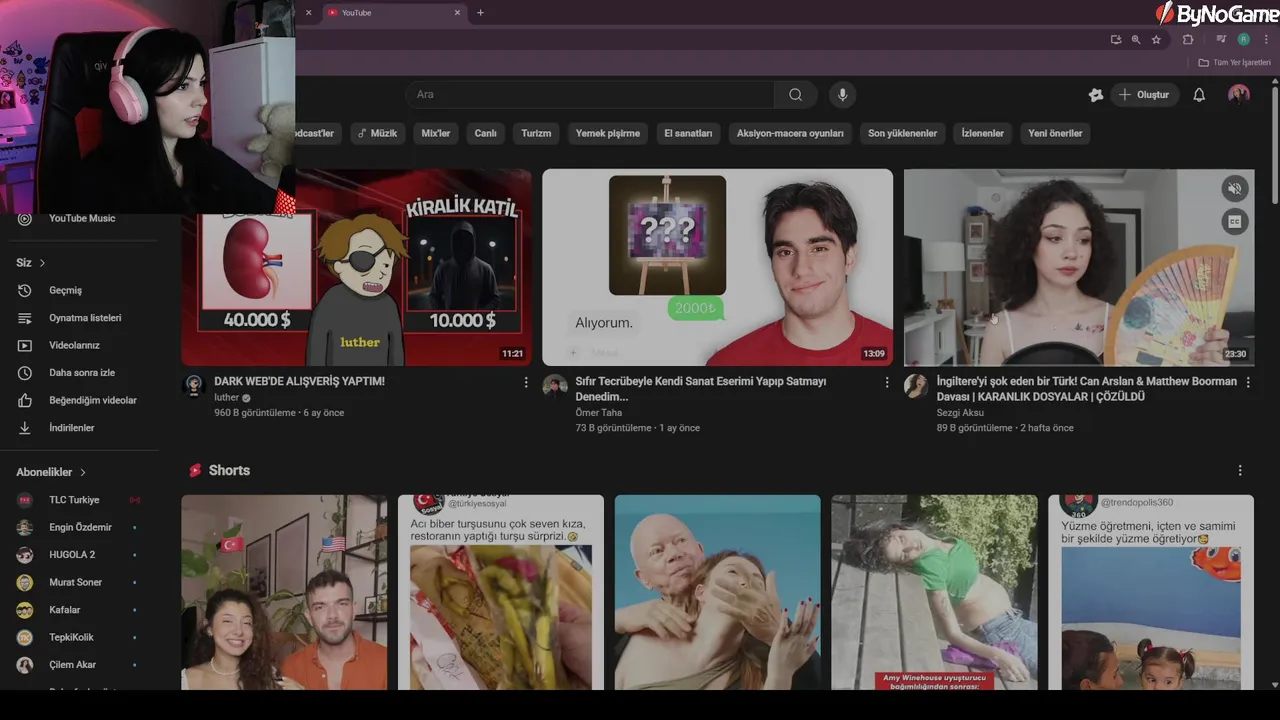The width and height of the screenshot is (1280, 720).
Task: Open the Chrome profile avatar
Action: 1243,40
